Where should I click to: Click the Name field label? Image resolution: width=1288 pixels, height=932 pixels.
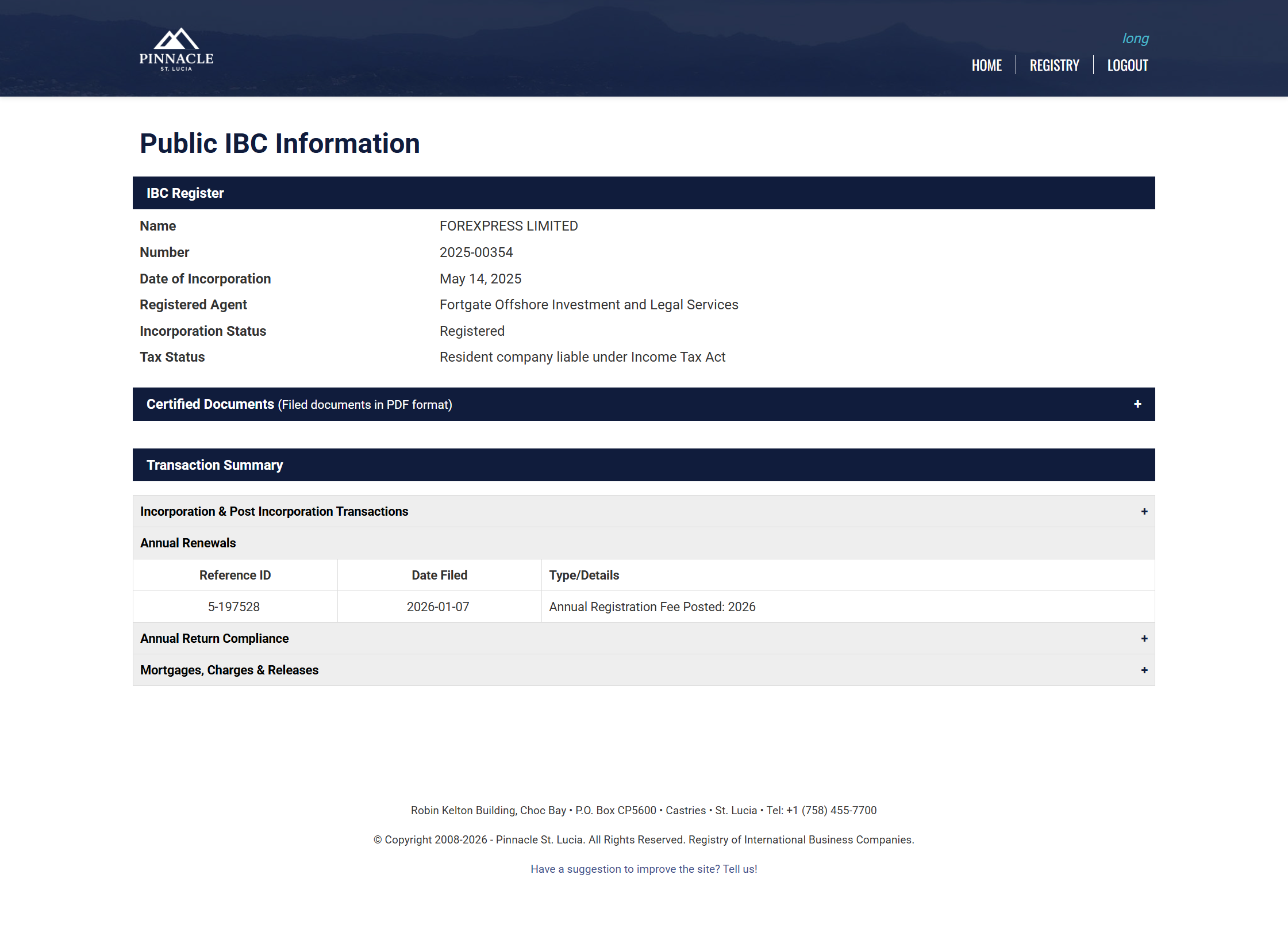(x=157, y=226)
